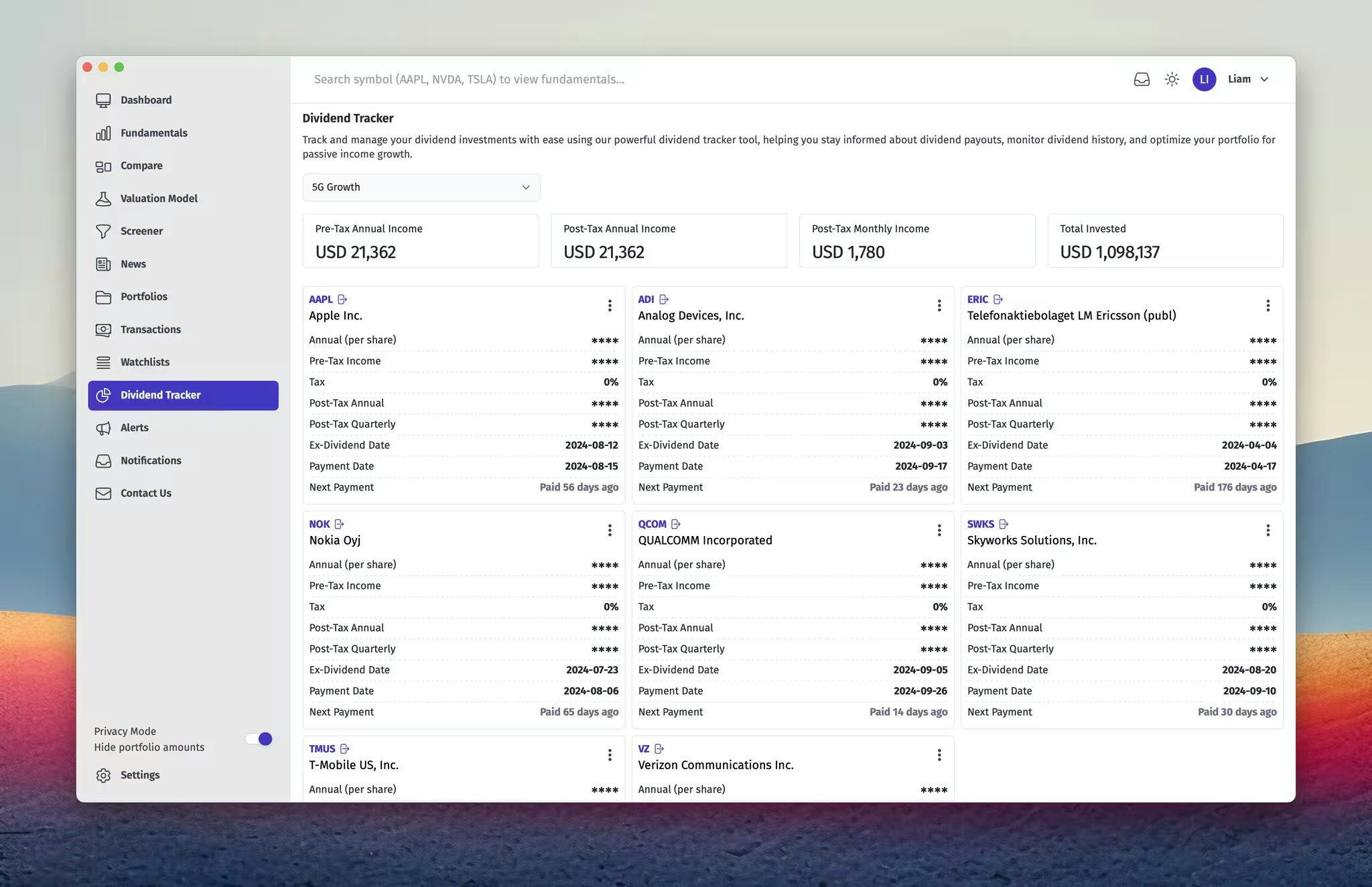Open the ERIC external link icon
1372x887 pixels.
[x=998, y=299]
